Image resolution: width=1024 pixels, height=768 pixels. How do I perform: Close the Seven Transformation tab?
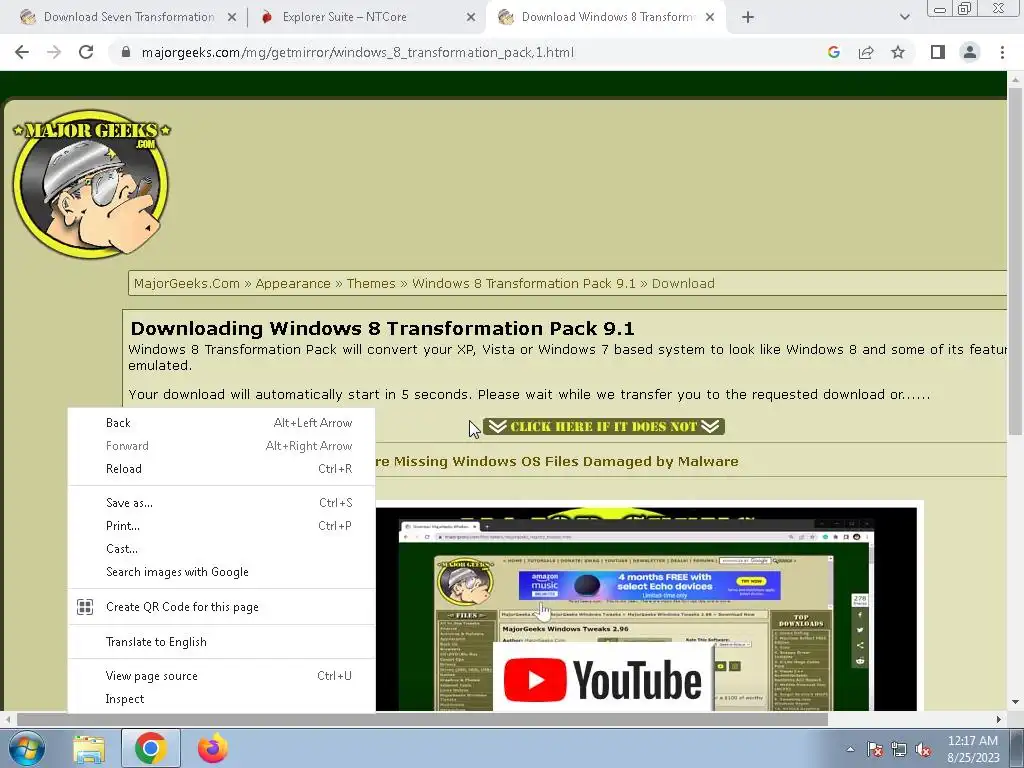[x=232, y=18]
